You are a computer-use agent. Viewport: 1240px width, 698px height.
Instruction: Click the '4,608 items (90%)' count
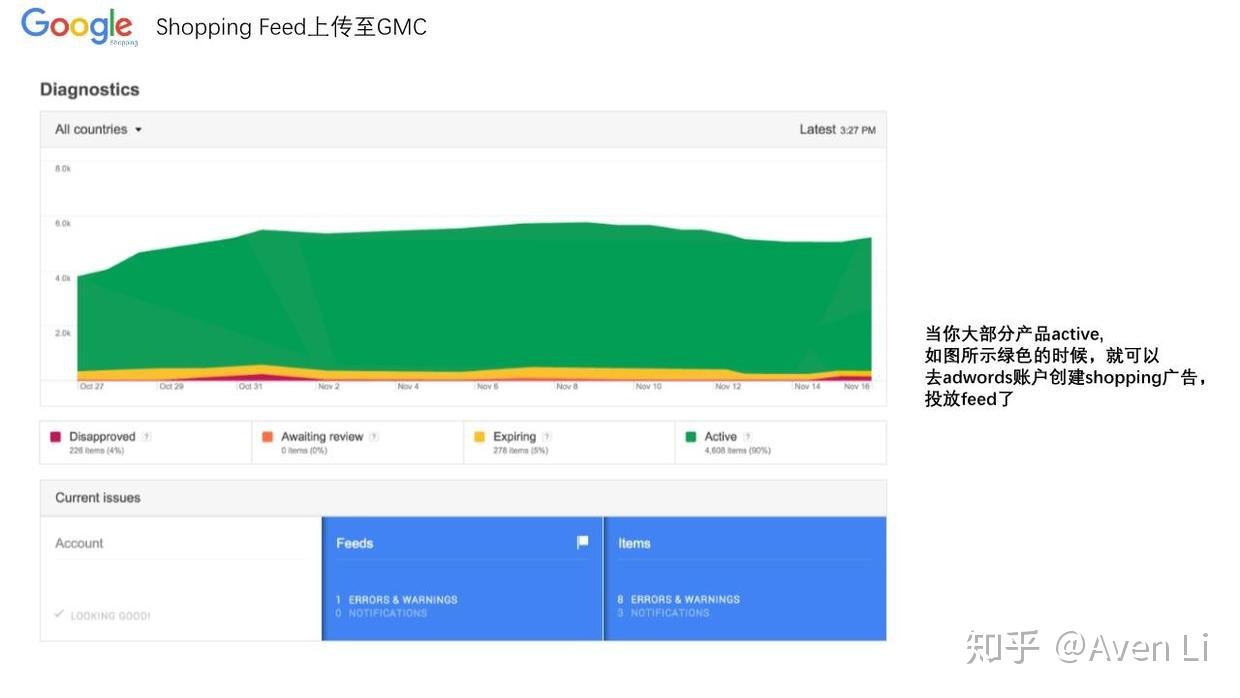click(x=737, y=450)
